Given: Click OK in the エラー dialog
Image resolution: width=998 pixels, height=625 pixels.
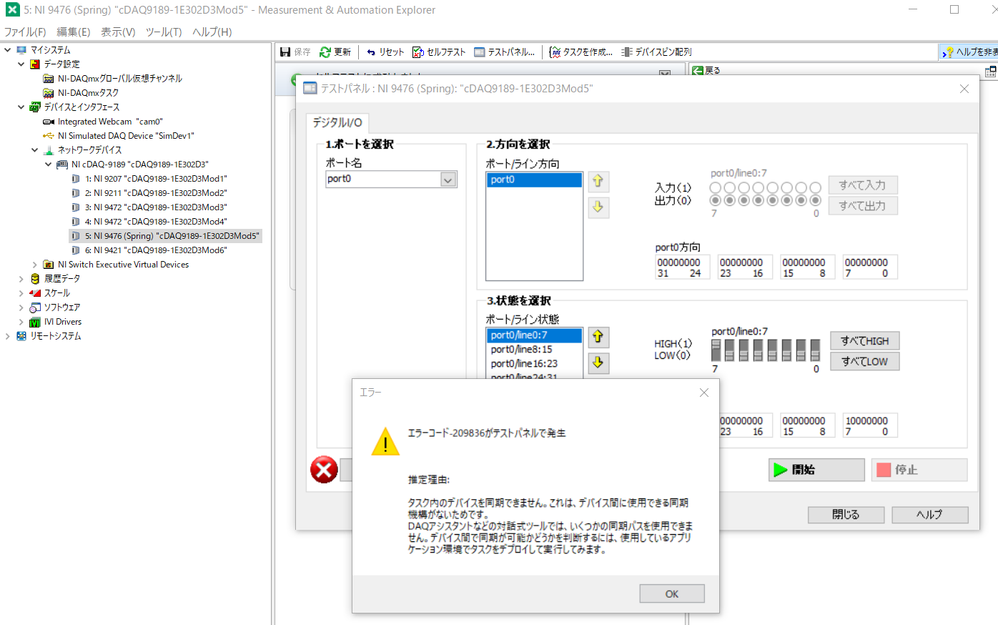Looking at the screenshot, I should point(671,594).
